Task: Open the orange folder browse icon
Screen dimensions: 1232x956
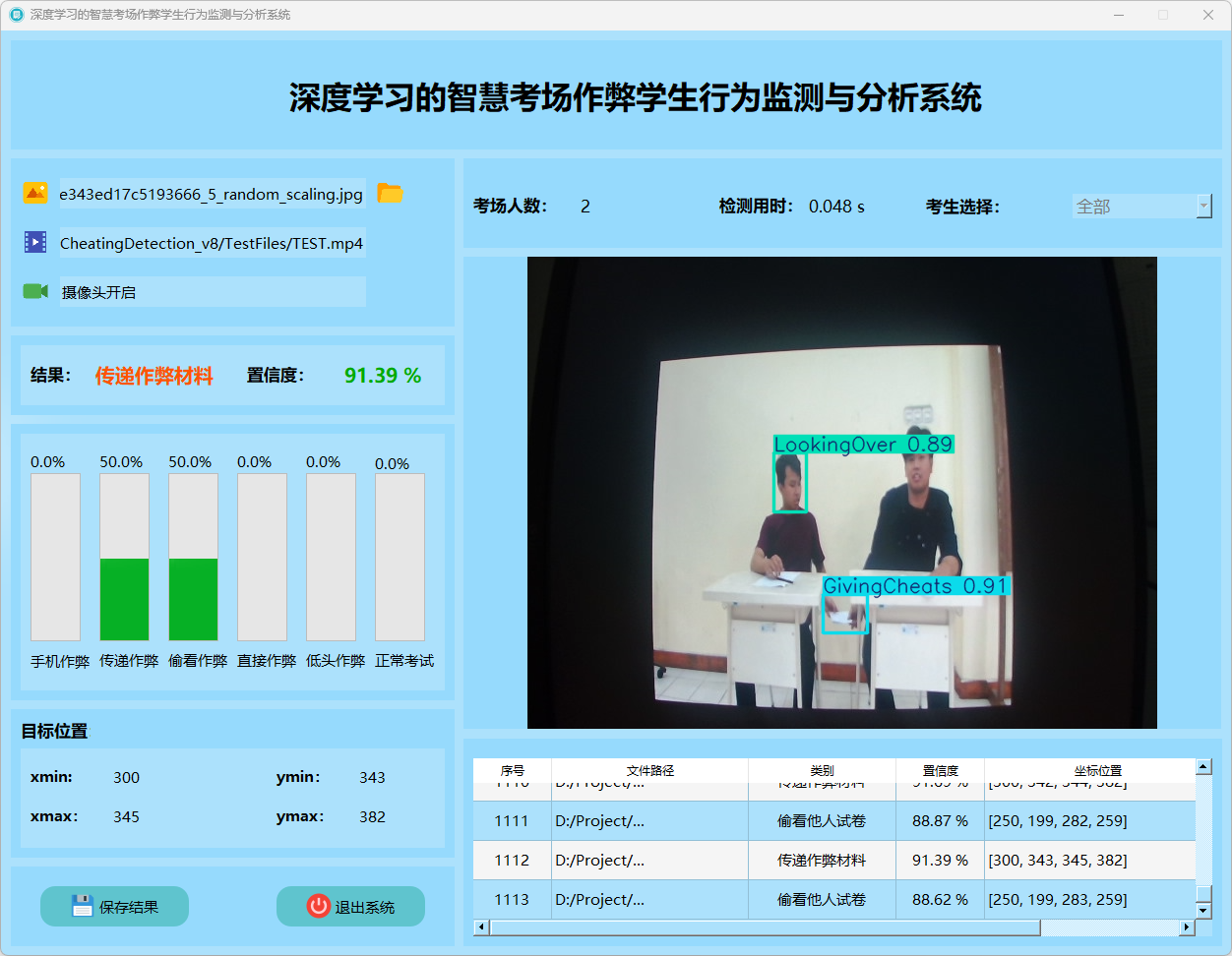Action: tap(390, 194)
